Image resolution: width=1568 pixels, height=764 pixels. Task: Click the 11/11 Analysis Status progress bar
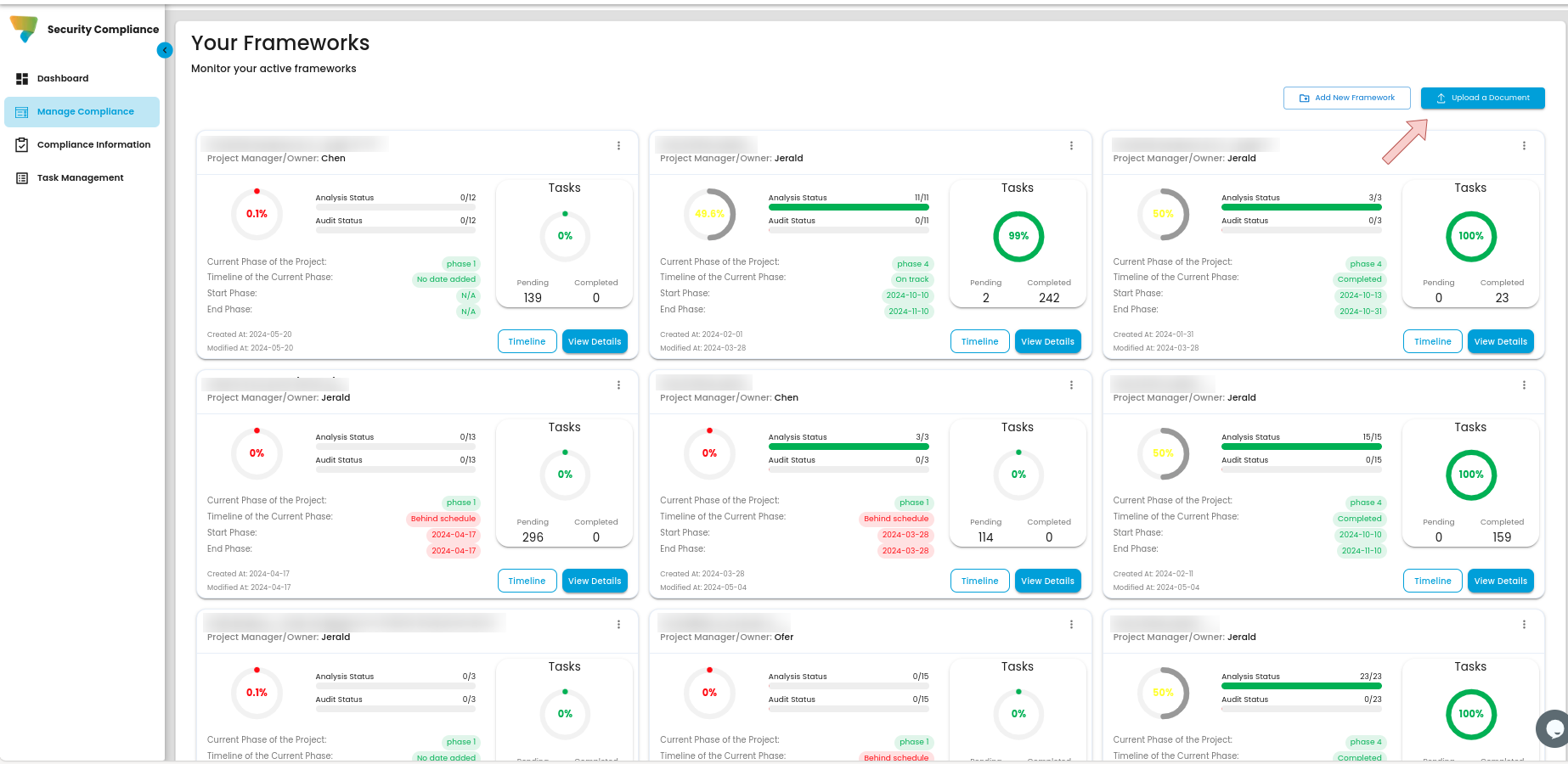[849, 207]
